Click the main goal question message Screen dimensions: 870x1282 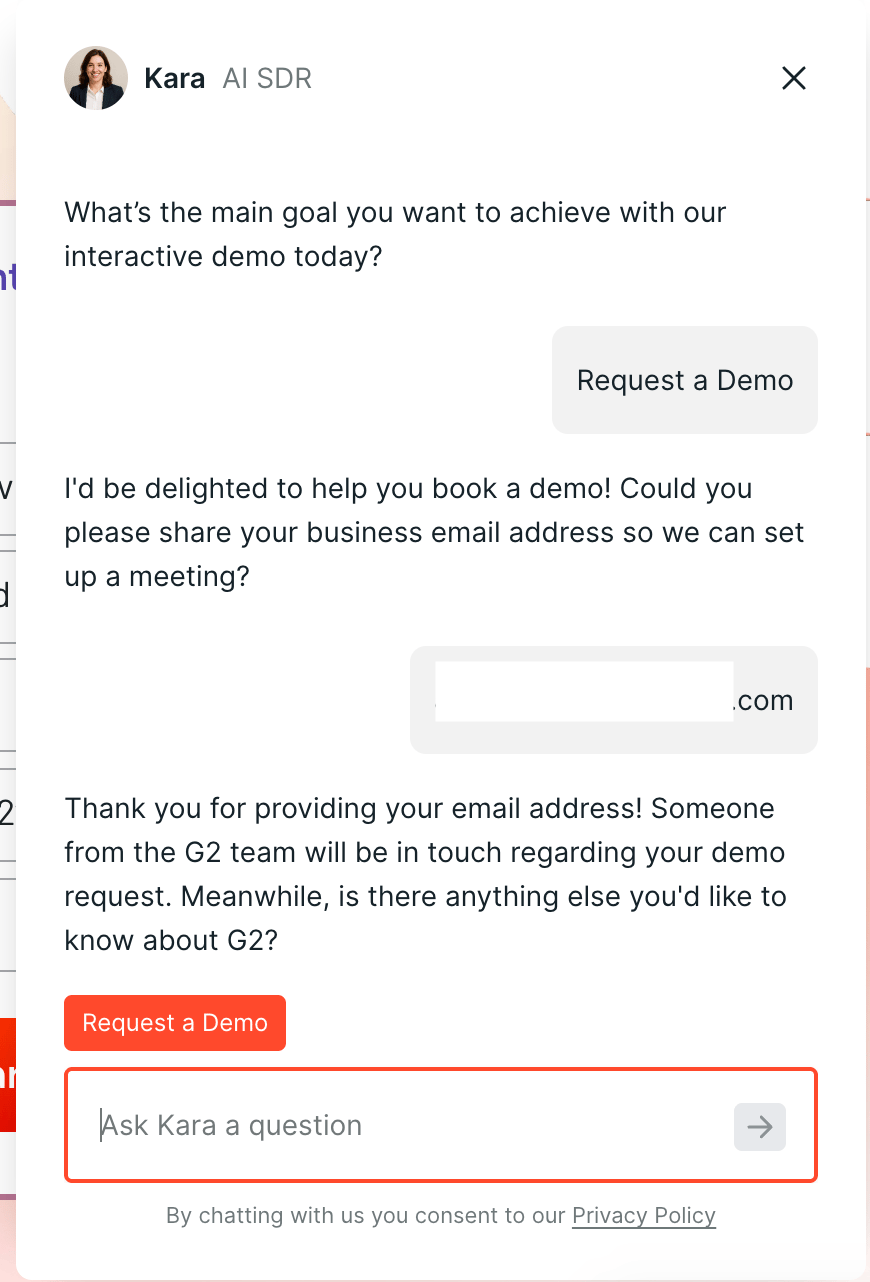pos(395,234)
